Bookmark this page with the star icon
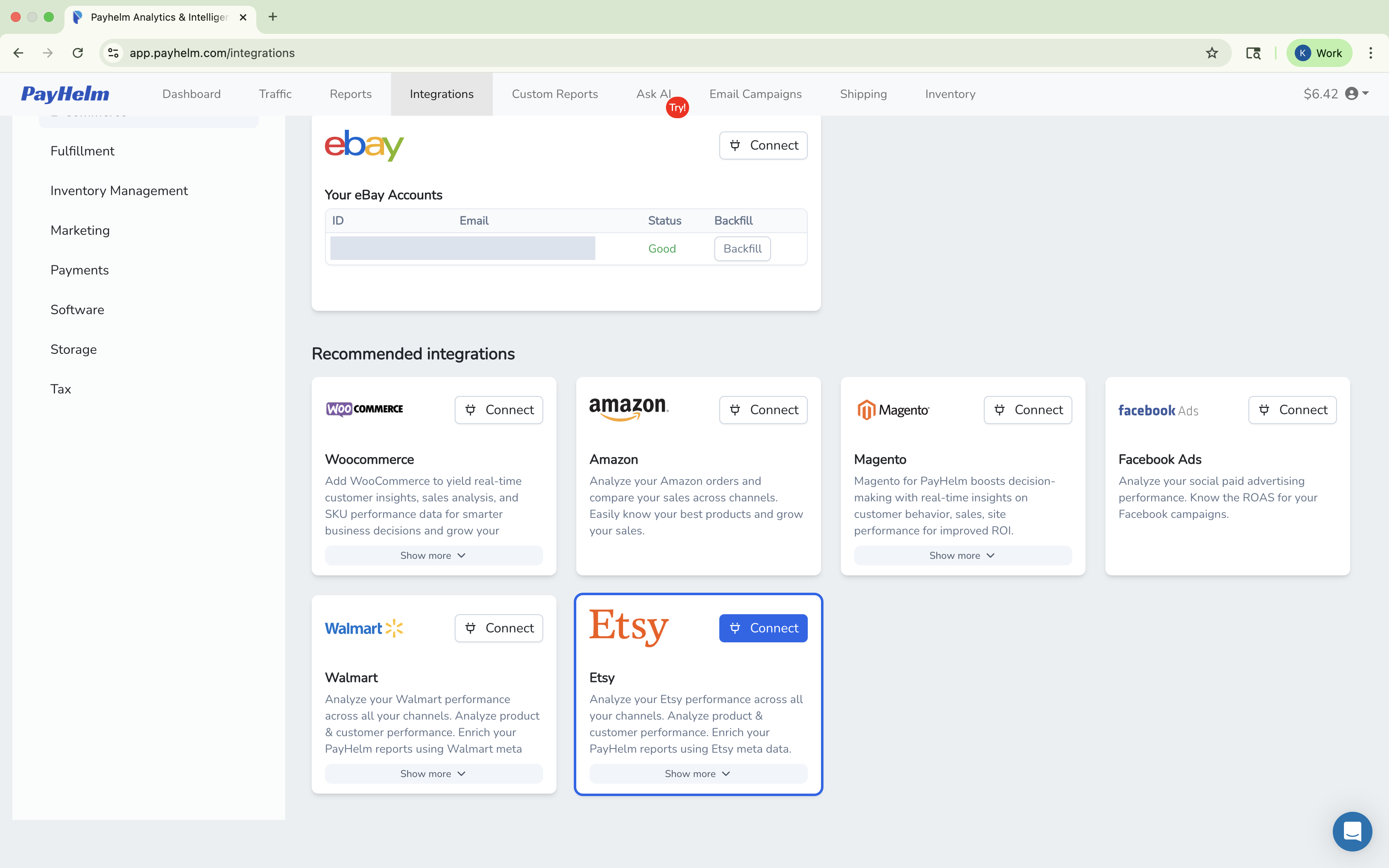Screen dimensions: 1389x868 (x=1212, y=53)
